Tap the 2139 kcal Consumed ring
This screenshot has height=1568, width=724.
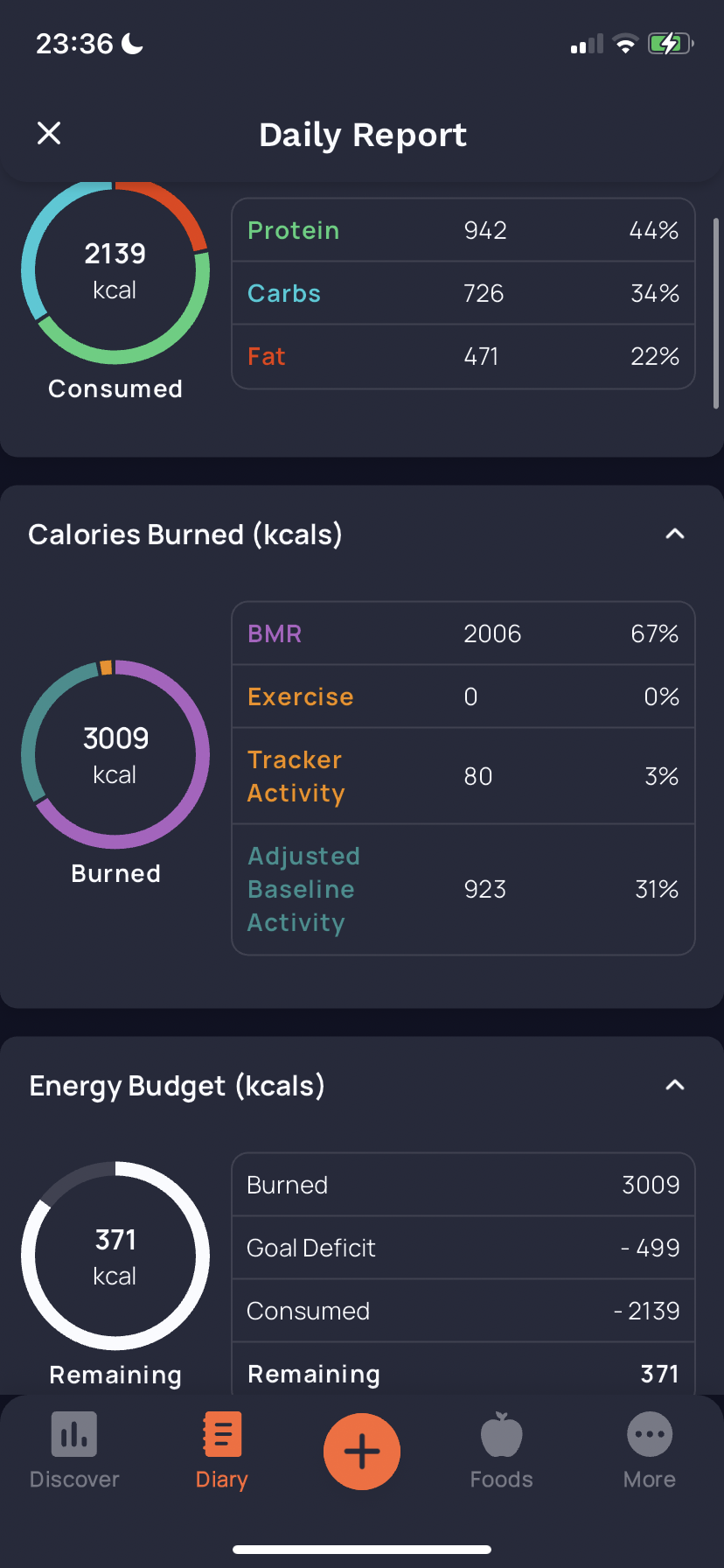tap(115, 270)
